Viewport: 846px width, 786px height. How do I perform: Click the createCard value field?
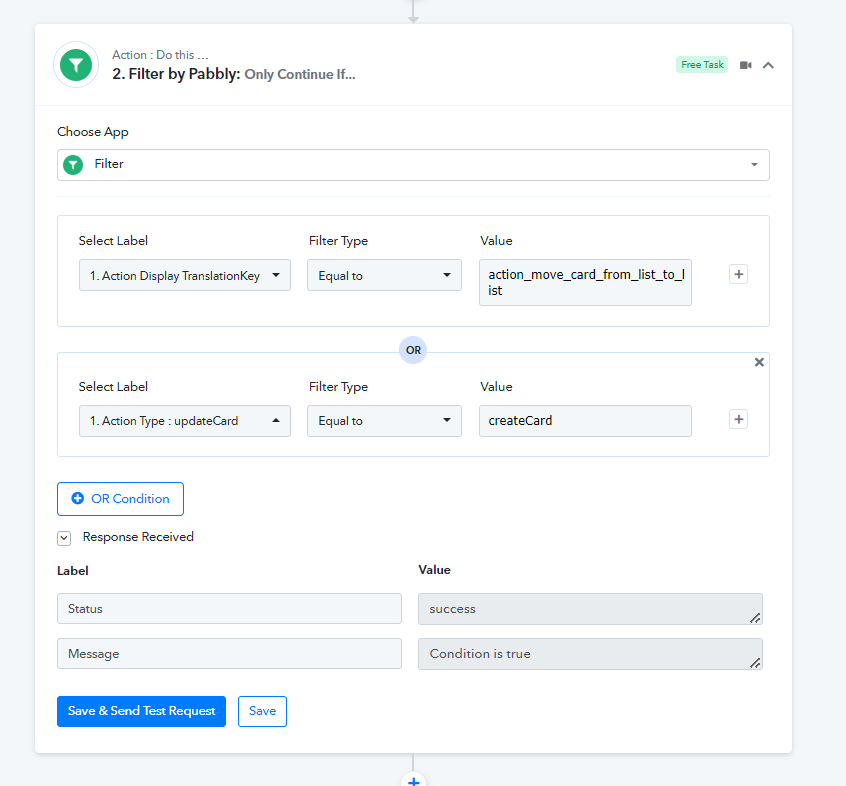coord(585,421)
